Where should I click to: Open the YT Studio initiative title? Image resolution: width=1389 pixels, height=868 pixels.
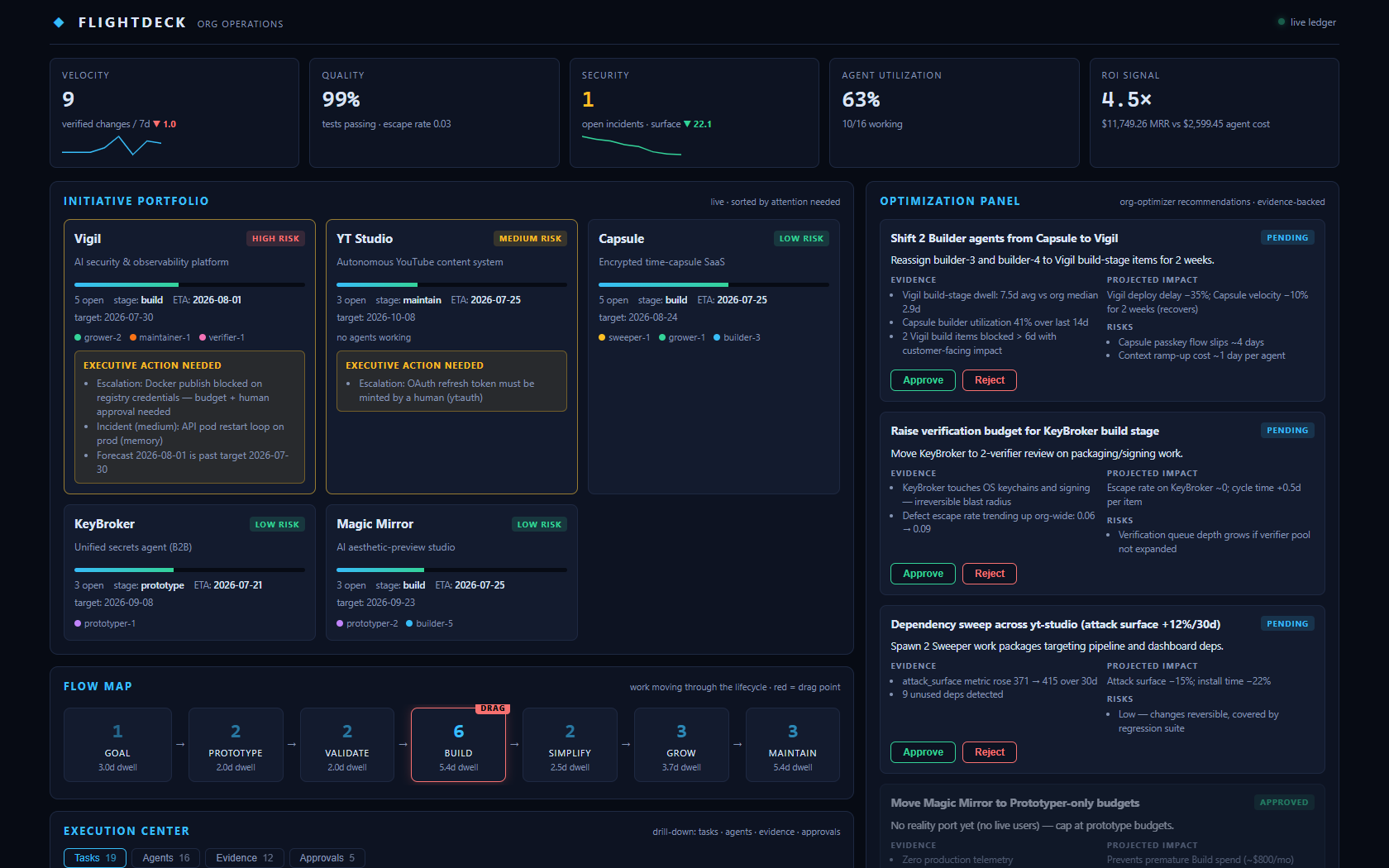tap(365, 238)
